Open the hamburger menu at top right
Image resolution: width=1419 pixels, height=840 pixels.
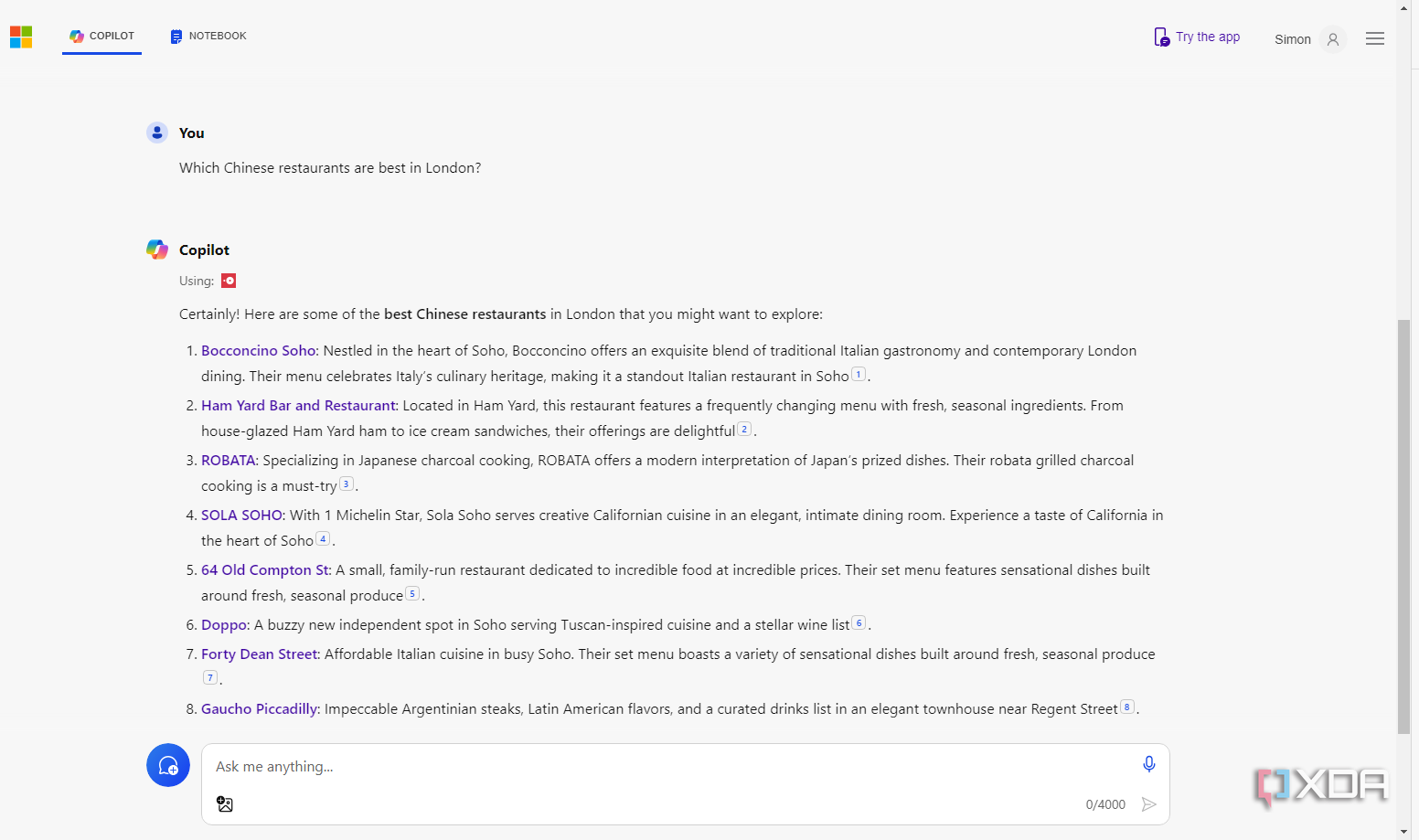[1375, 38]
